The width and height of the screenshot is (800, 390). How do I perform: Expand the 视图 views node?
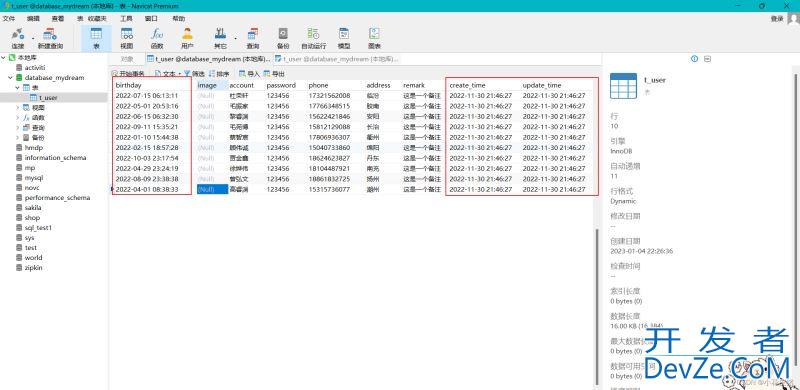click(17, 108)
